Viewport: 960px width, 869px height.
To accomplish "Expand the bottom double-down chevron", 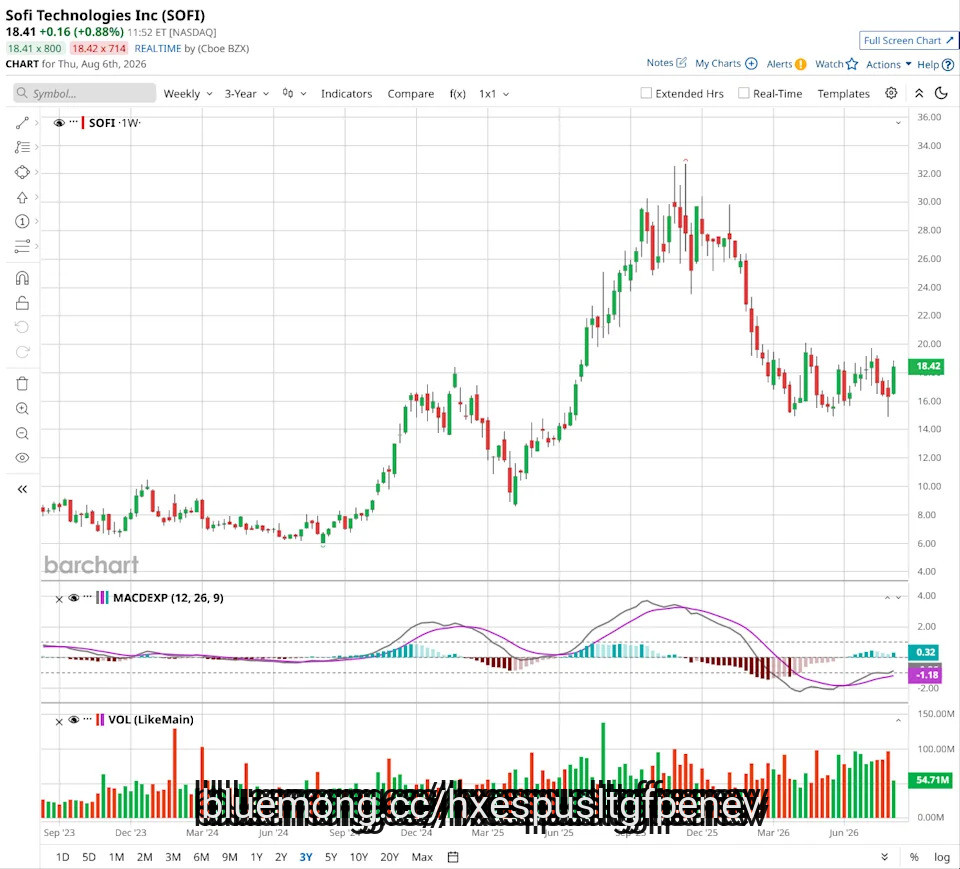I will coord(884,857).
